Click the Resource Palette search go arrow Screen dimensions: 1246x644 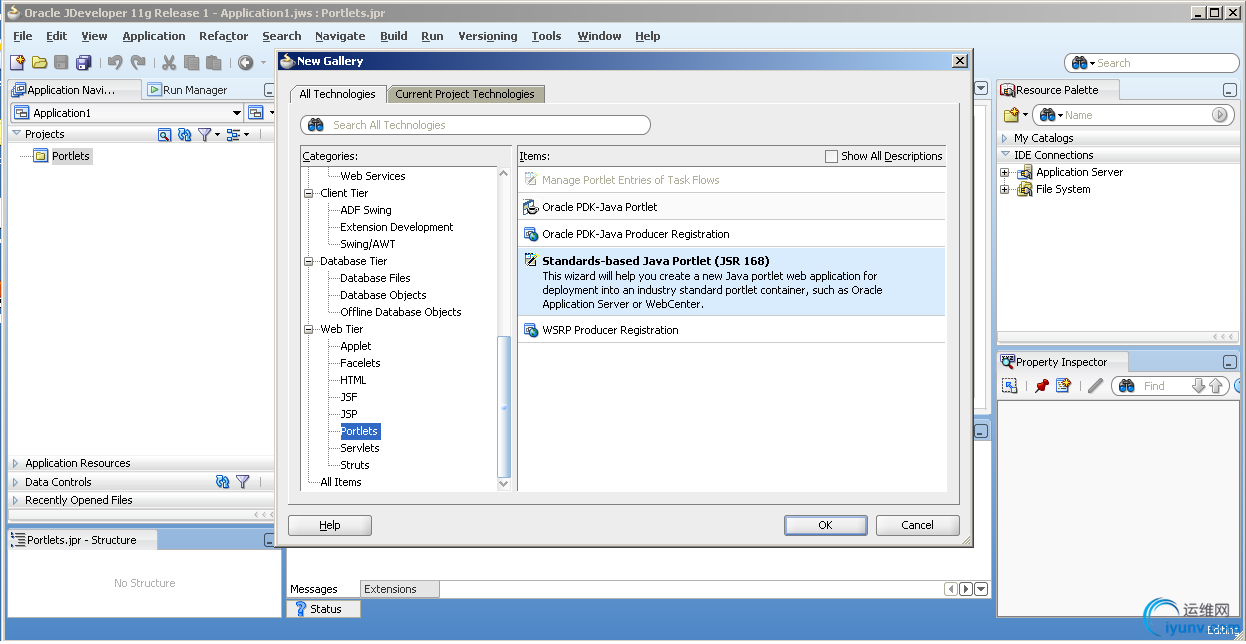pos(1220,115)
